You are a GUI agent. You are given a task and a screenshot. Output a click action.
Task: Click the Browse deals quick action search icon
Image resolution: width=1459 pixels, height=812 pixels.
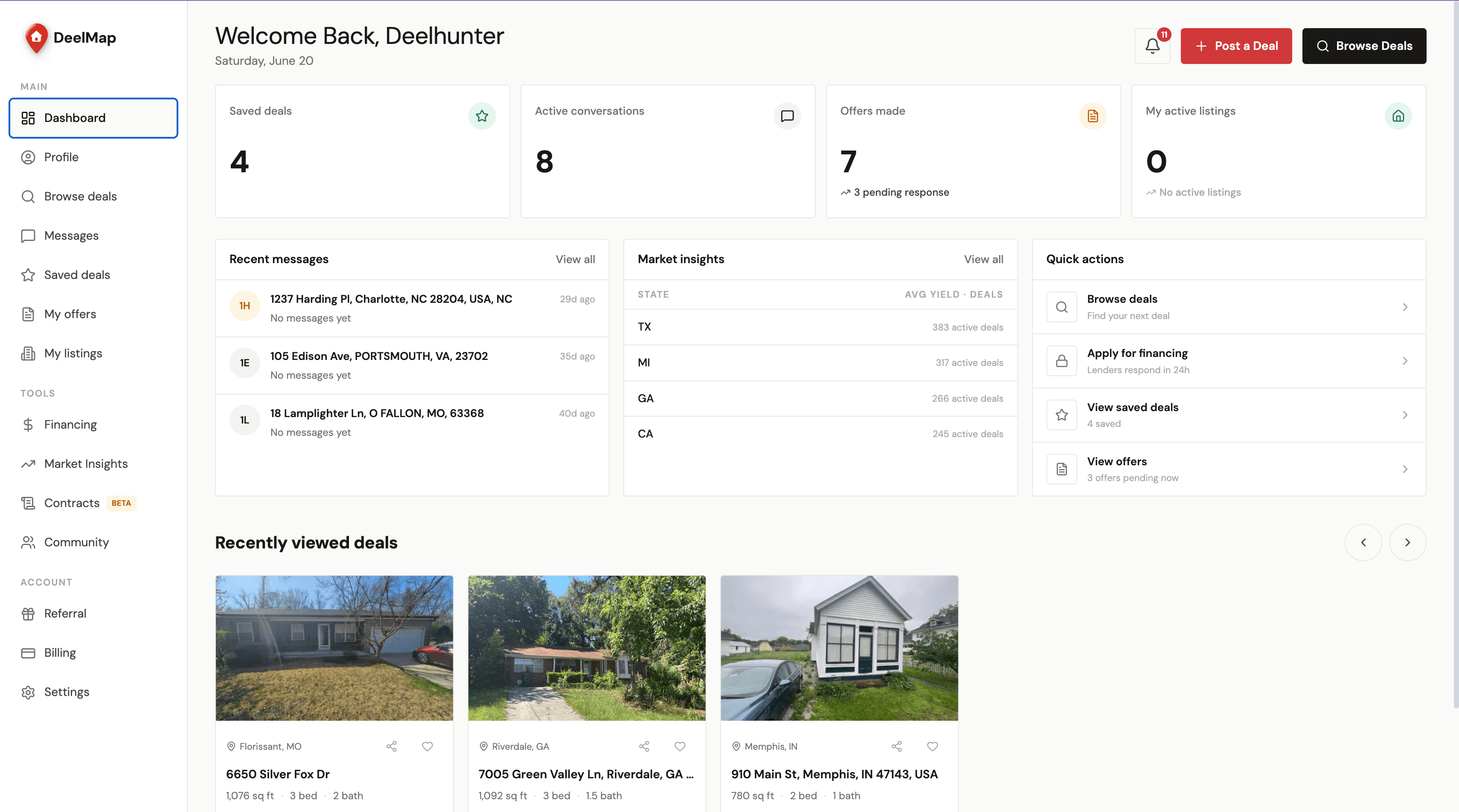pos(1061,307)
